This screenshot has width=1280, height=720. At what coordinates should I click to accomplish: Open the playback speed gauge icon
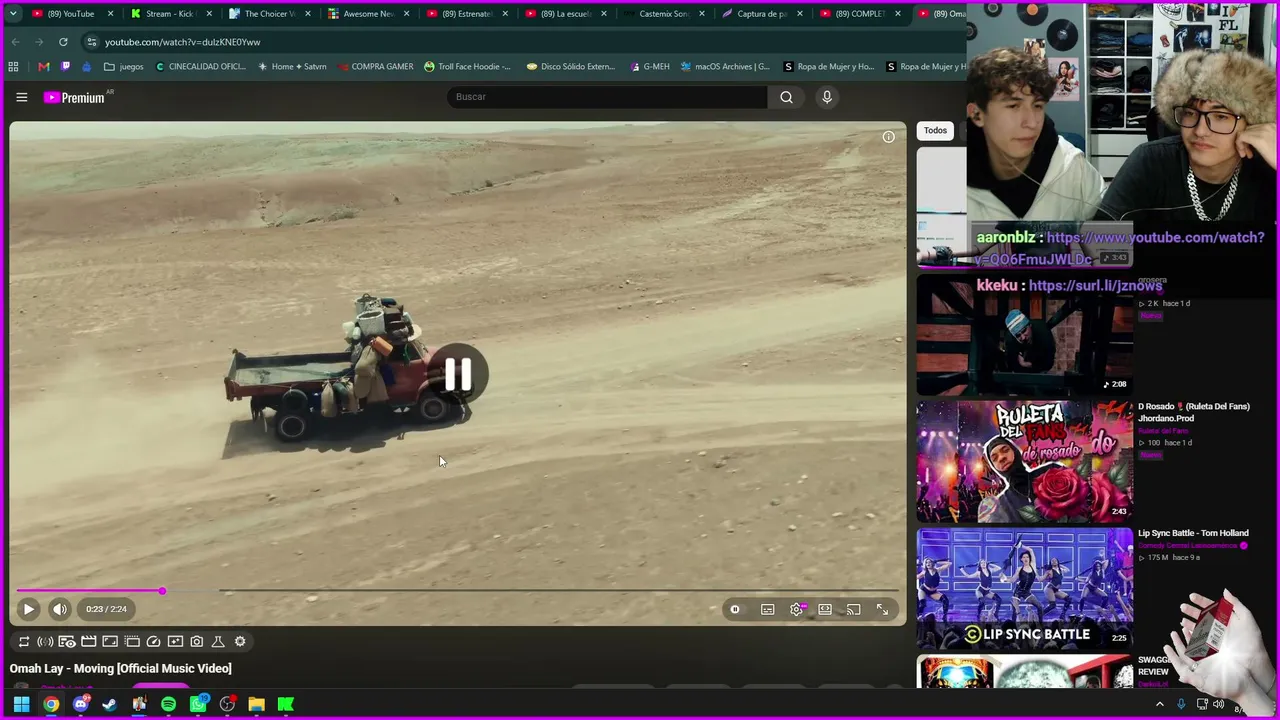[154, 642]
